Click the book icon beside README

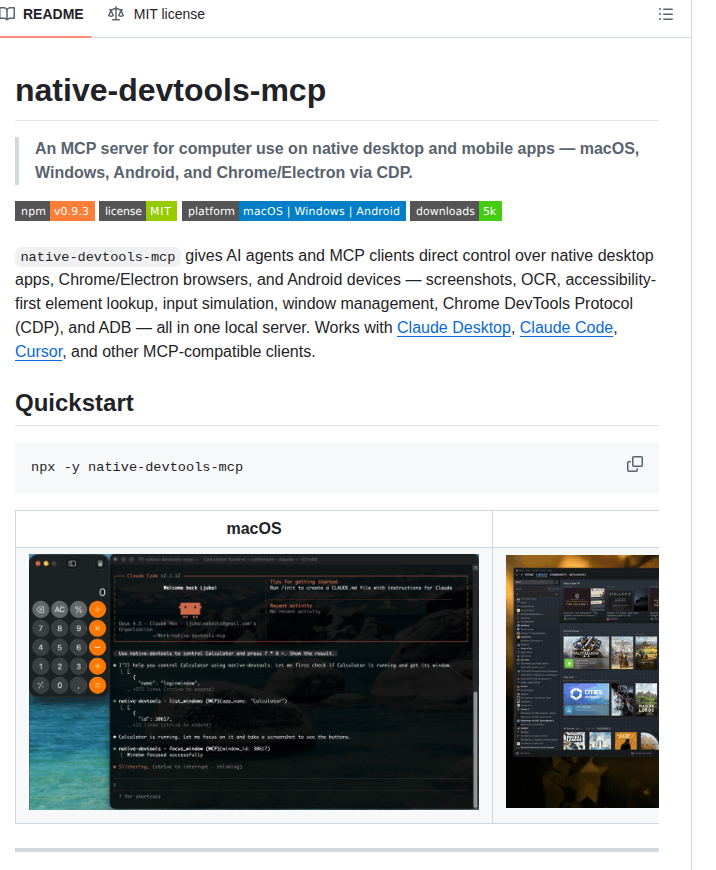pyautogui.click(x=7, y=14)
